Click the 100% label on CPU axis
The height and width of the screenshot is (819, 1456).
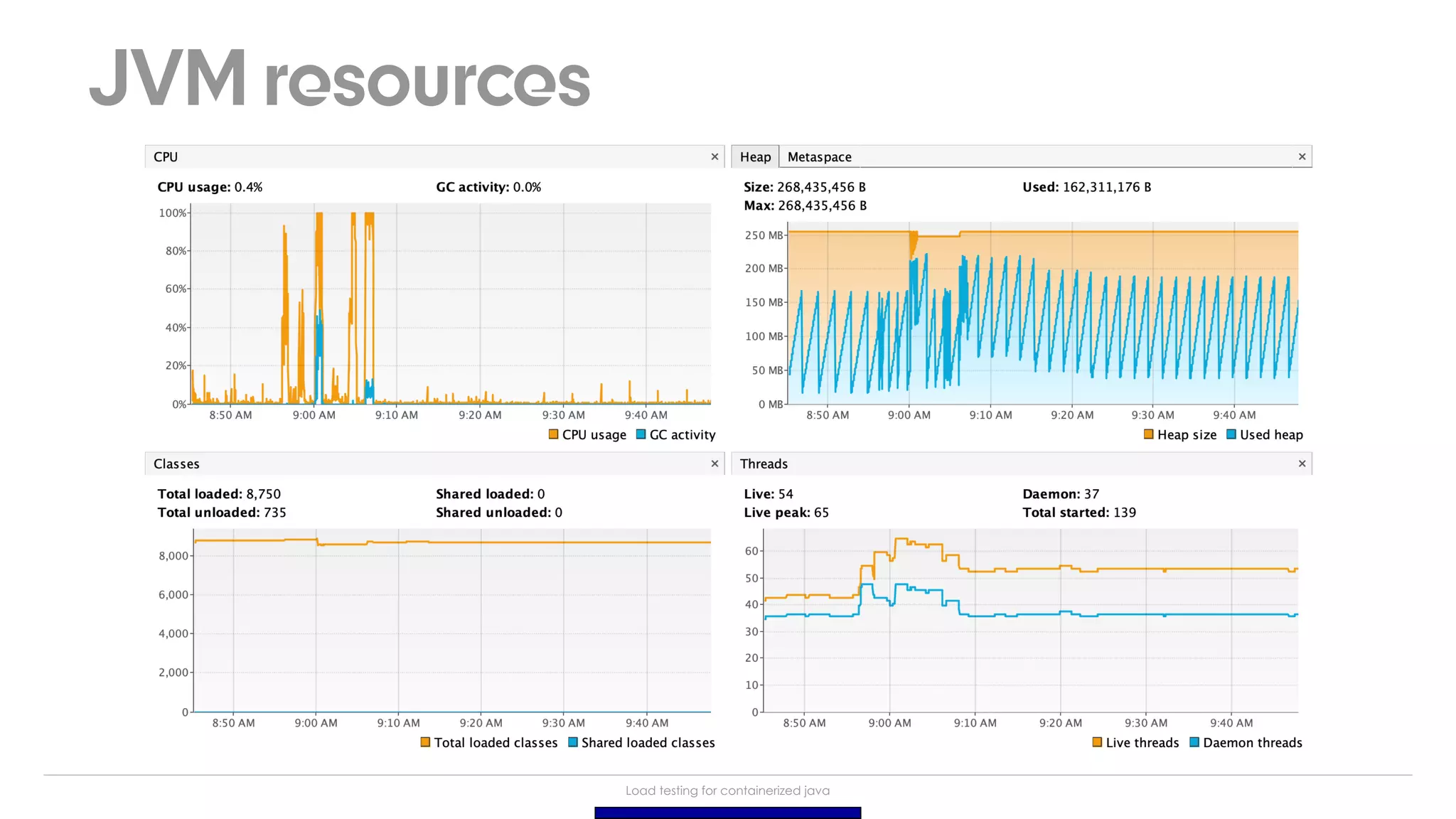click(x=173, y=213)
